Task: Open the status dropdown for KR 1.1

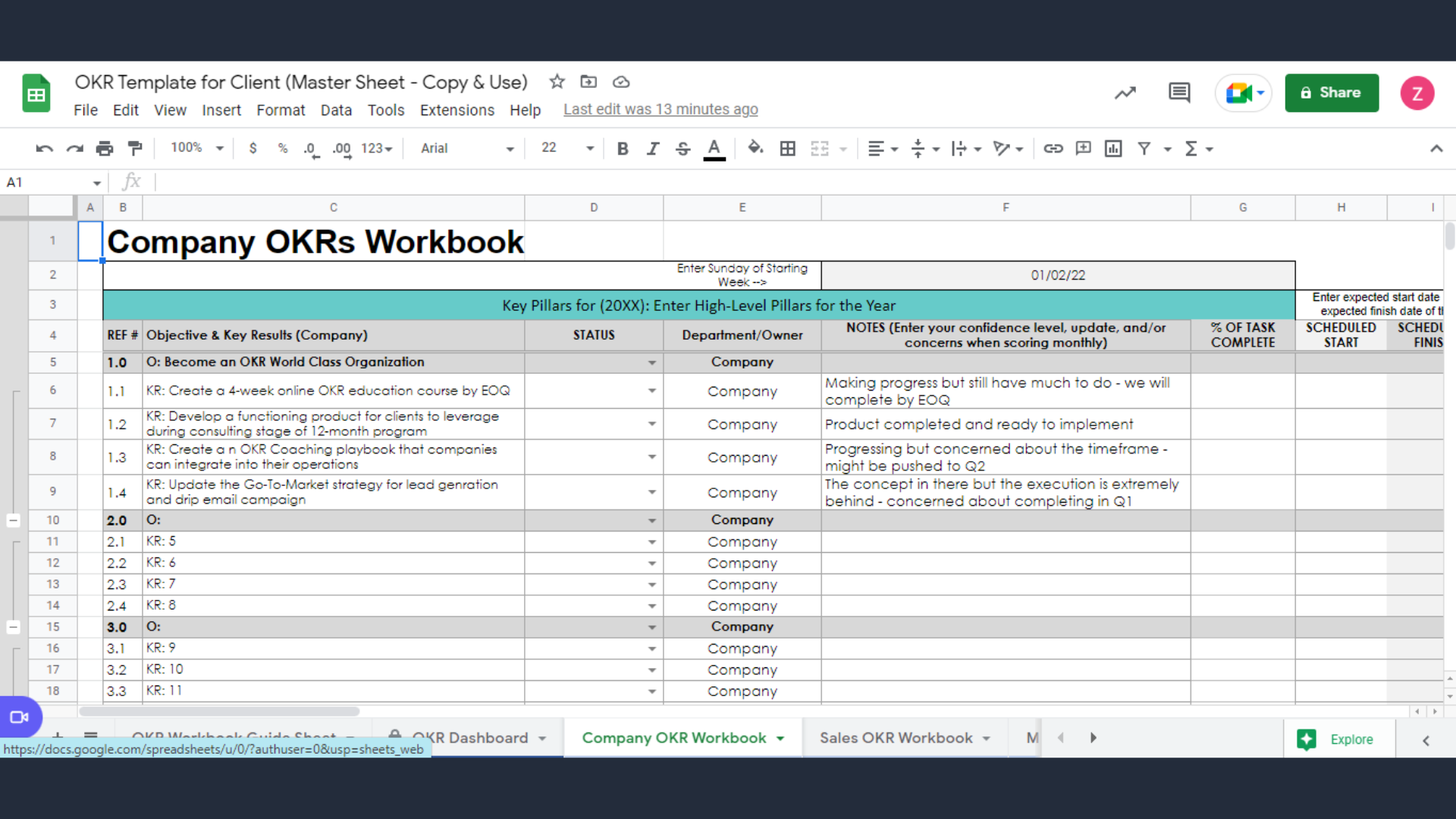Action: (652, 391)
